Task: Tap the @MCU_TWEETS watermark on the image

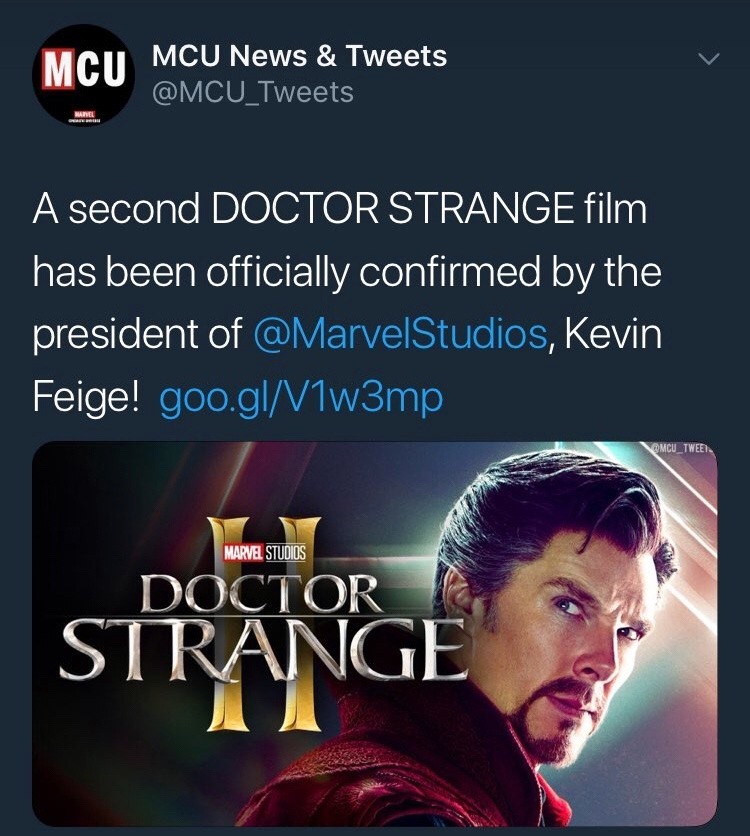Action: point(682,450)
